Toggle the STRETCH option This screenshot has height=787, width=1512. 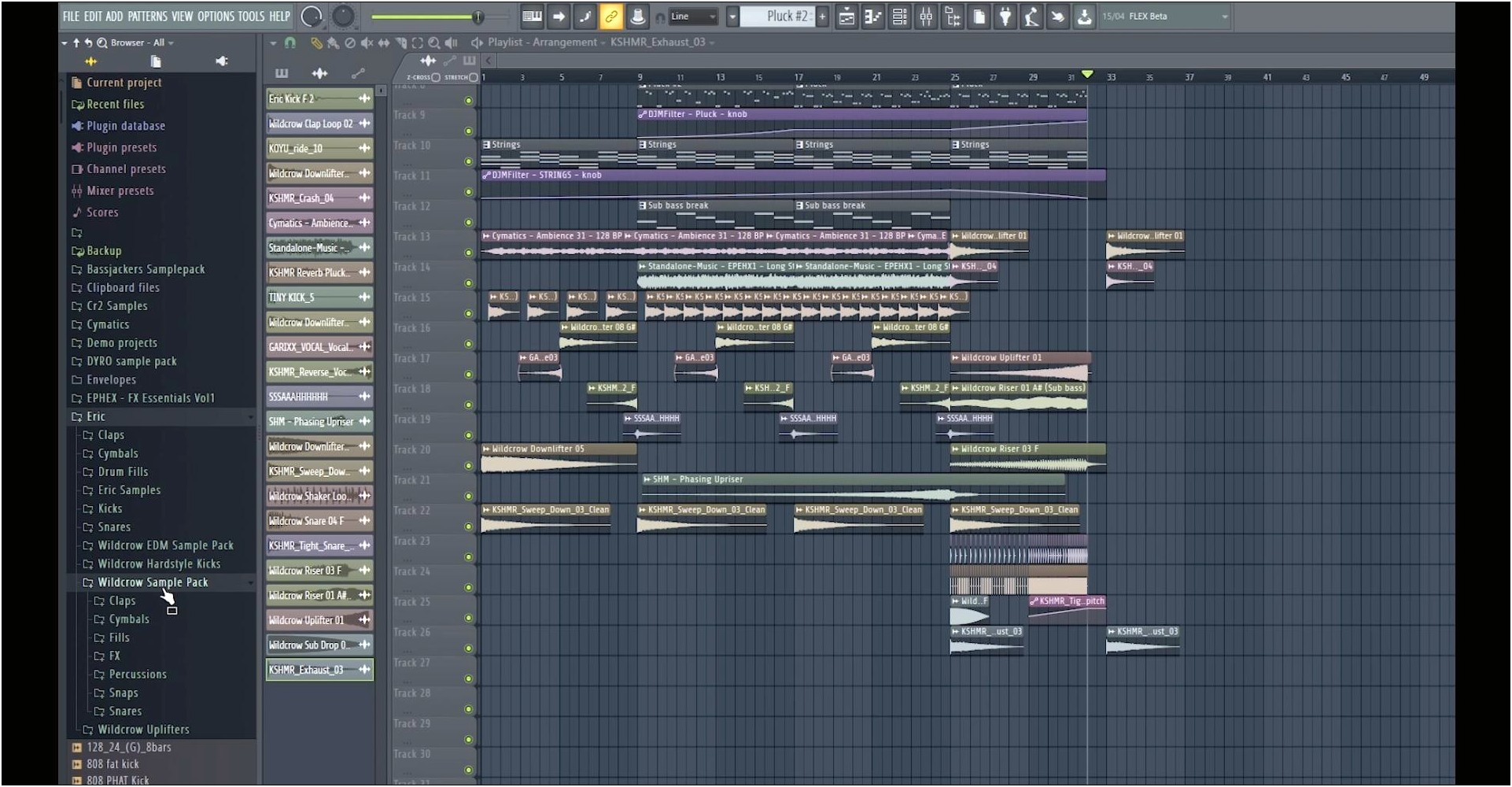click(473, 77)
